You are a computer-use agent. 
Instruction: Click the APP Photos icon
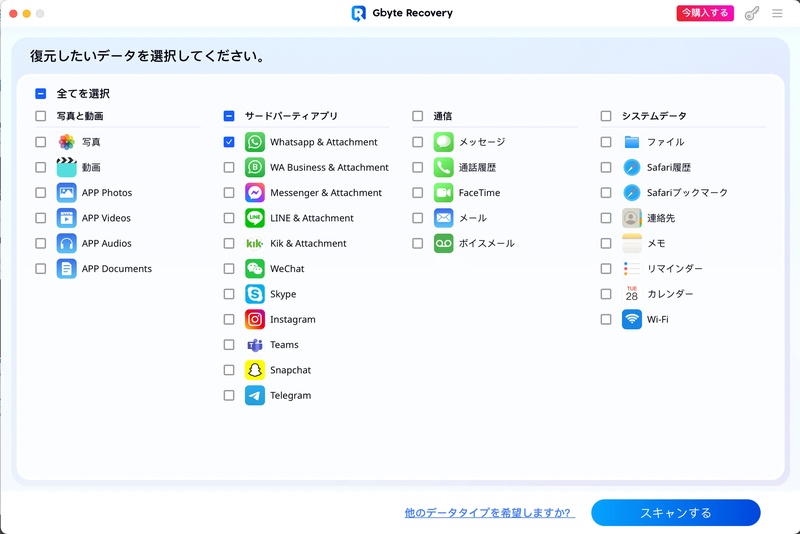(x=66, y=193)
